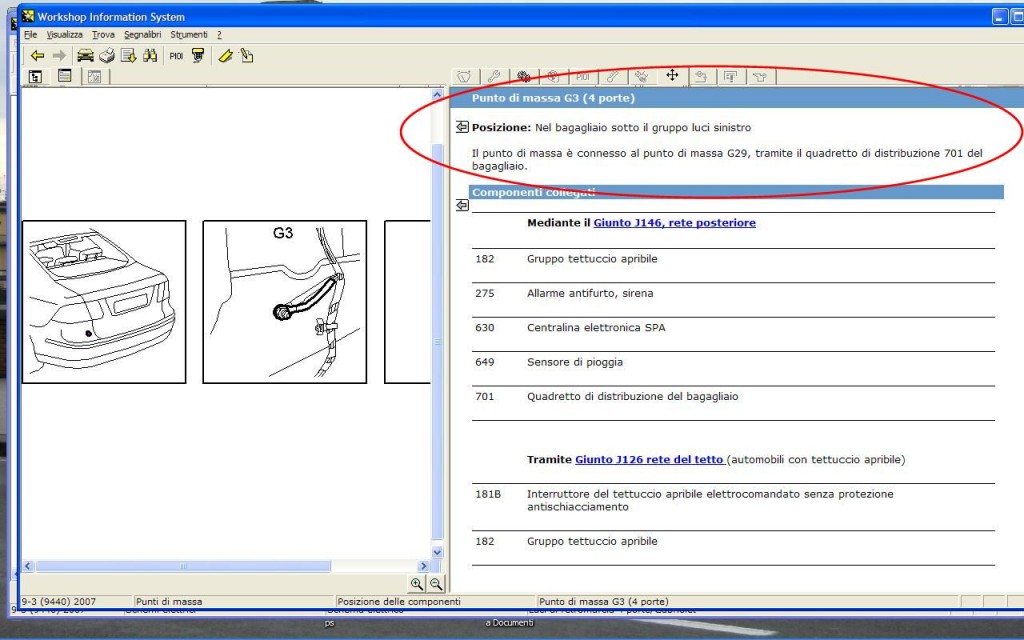Zoom in on the illustration
Screen dimensions: 1024x640
click(416, 584)
